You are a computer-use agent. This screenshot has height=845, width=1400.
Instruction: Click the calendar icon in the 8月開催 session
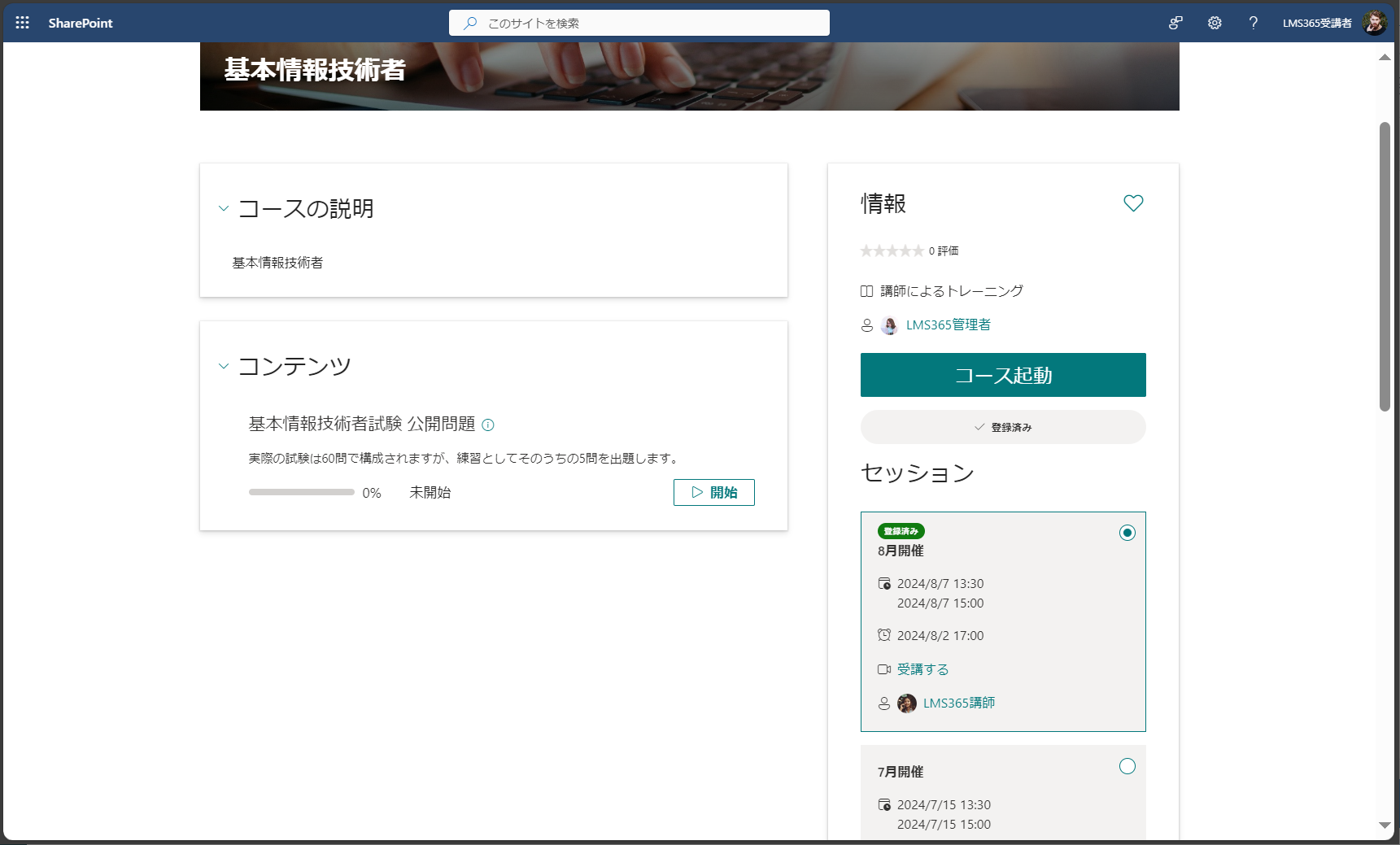tap(884, 583)
